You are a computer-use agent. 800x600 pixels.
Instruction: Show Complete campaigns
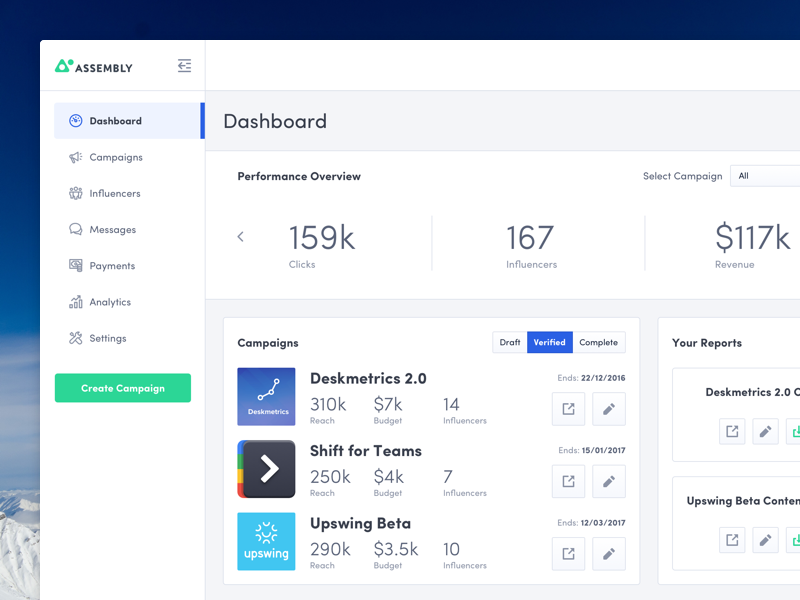pos(598,342)
